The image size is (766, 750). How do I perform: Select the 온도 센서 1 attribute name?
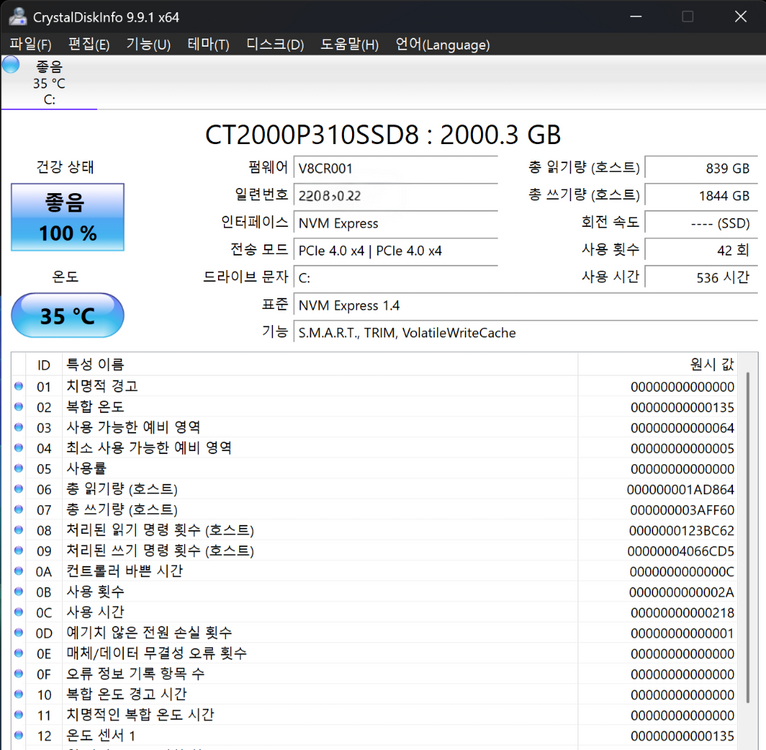coord(101,735)
